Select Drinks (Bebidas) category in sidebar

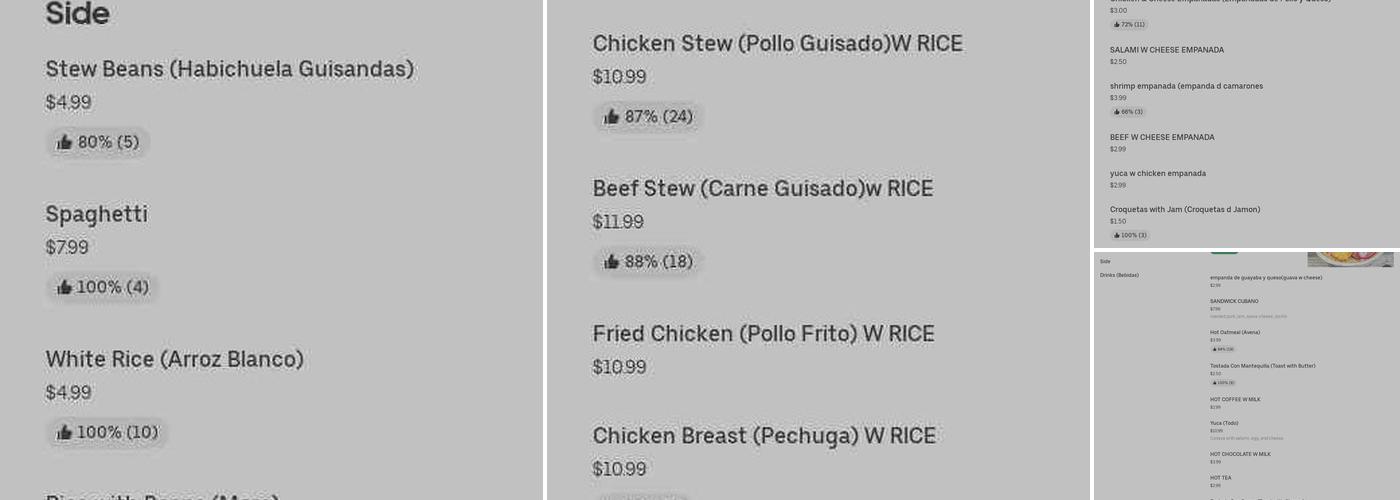pyautogui.click(x=1119, y=275)
